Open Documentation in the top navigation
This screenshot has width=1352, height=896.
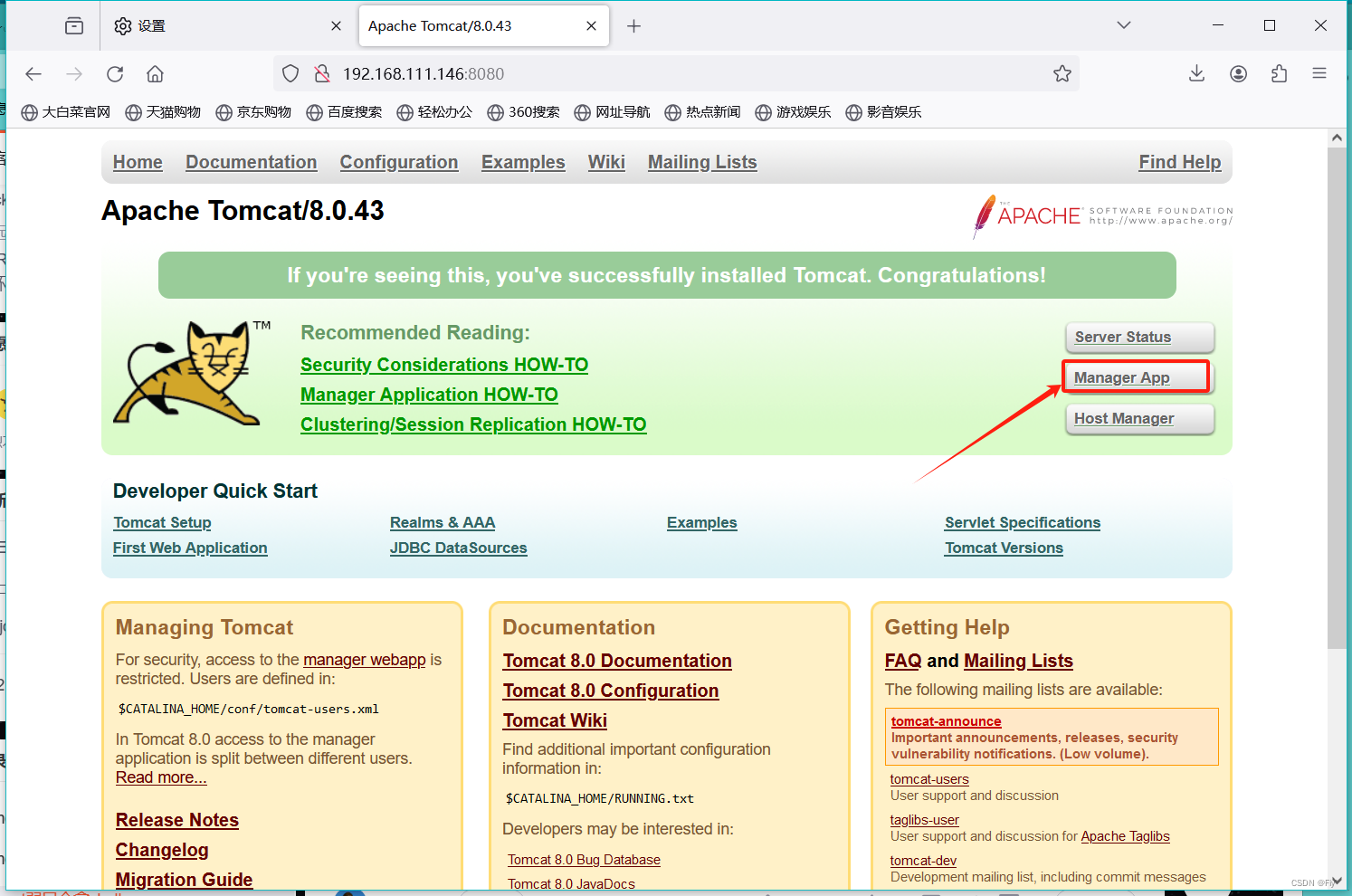click(252, 162)
